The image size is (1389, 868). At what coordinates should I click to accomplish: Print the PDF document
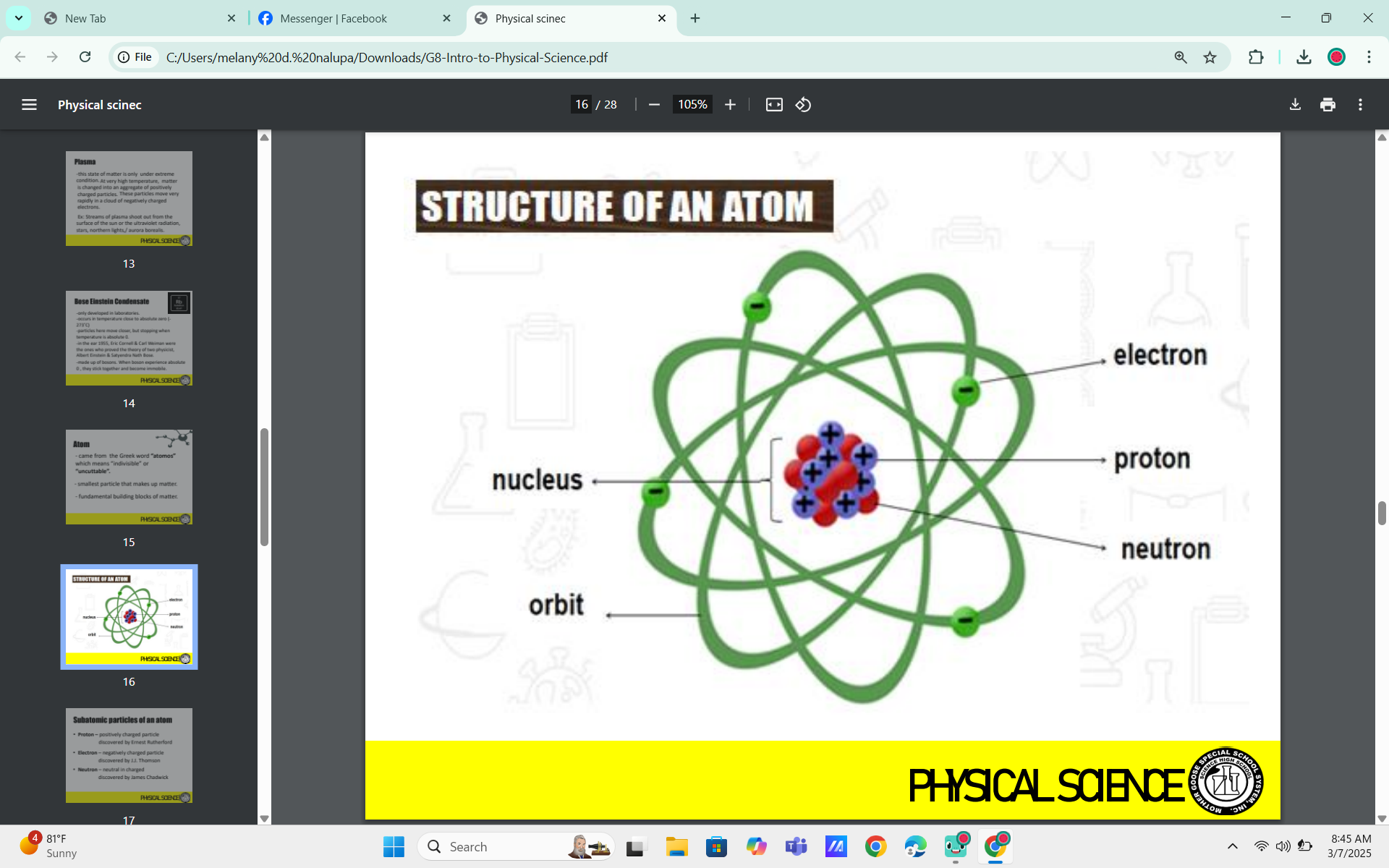point(1328,105)
